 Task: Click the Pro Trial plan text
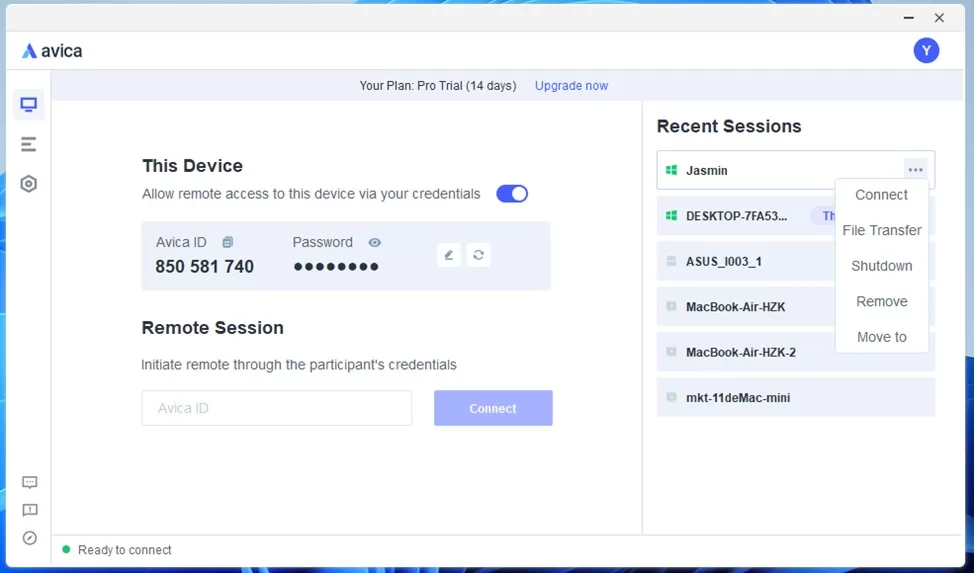438,86
